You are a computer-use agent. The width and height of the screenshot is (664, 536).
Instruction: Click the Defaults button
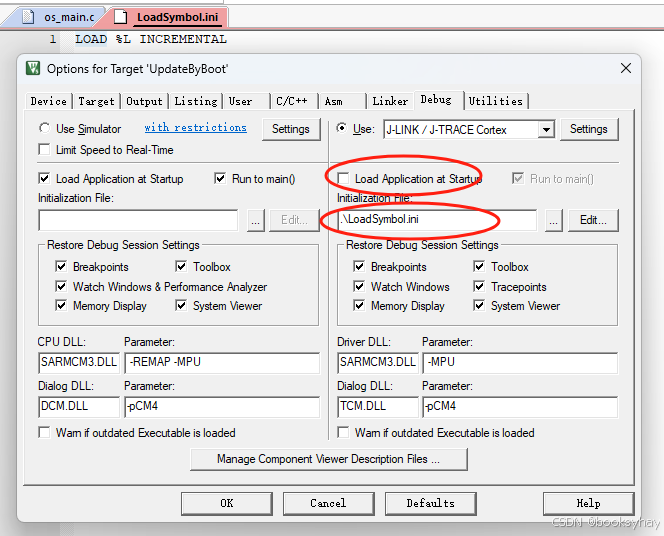[x=431, y=503]
